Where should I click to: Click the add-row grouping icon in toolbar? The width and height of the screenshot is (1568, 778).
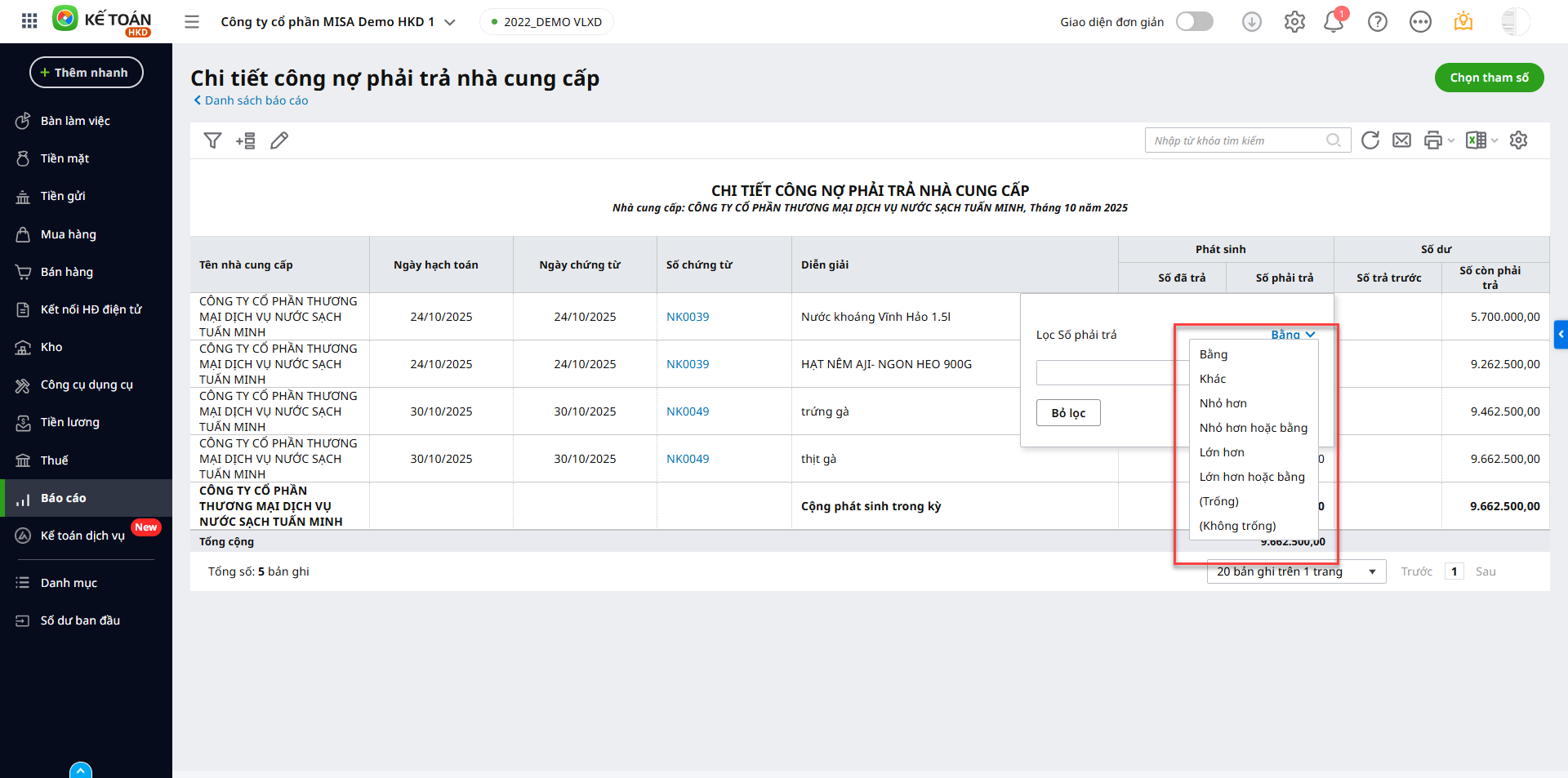(x=245, y=140)
